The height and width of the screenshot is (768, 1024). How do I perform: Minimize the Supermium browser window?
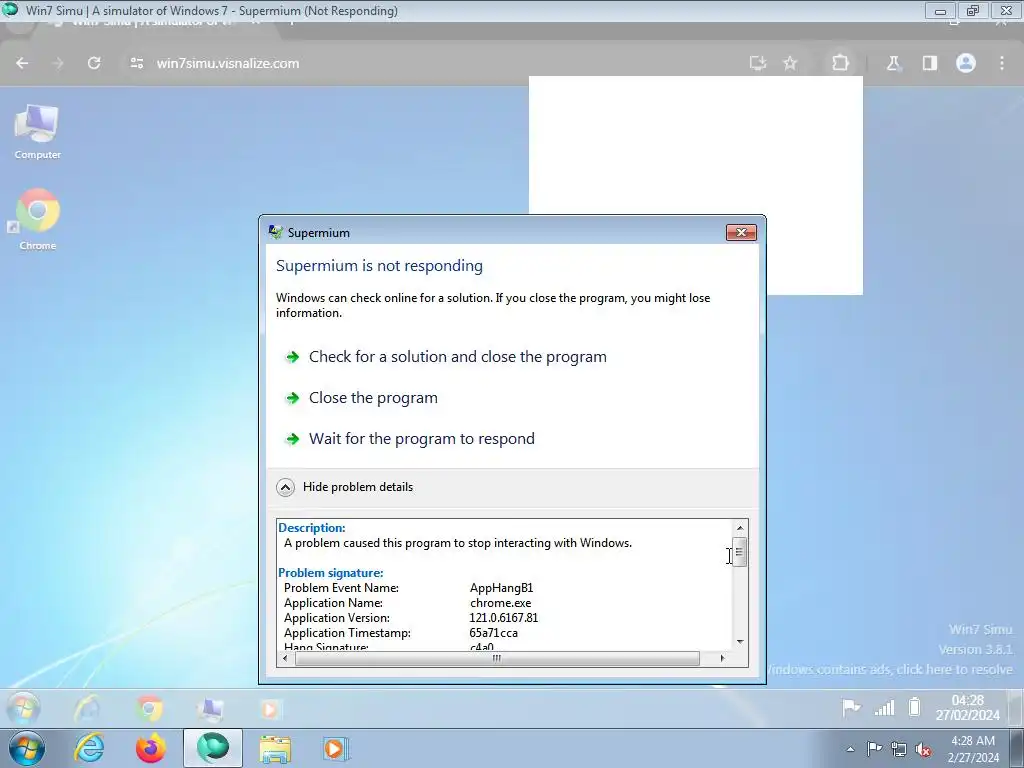click(940, 11)
